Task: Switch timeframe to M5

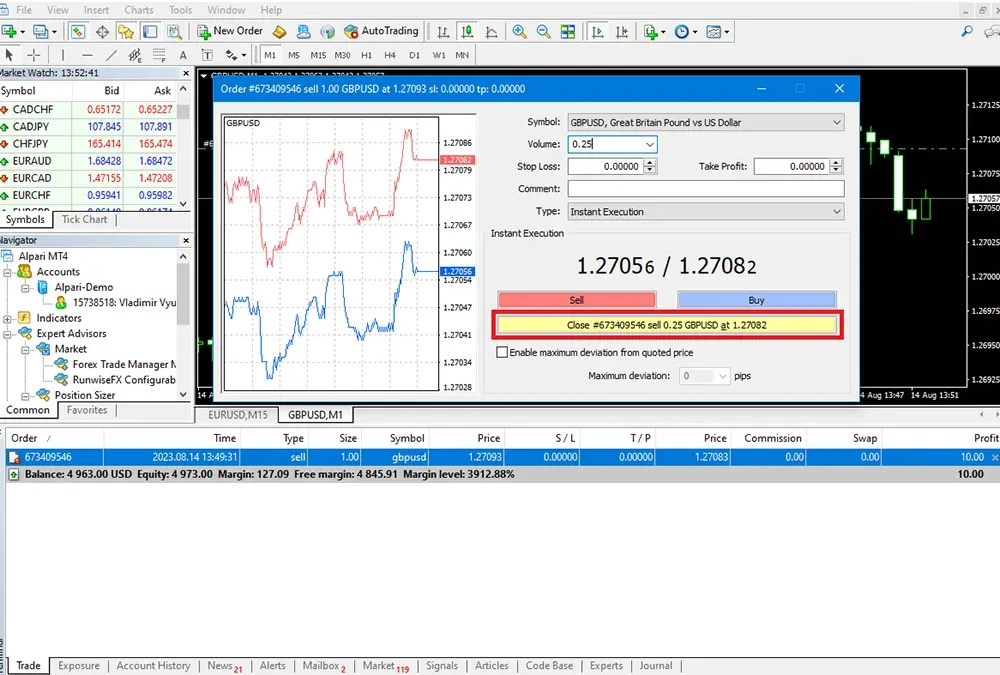Action: 294,56
